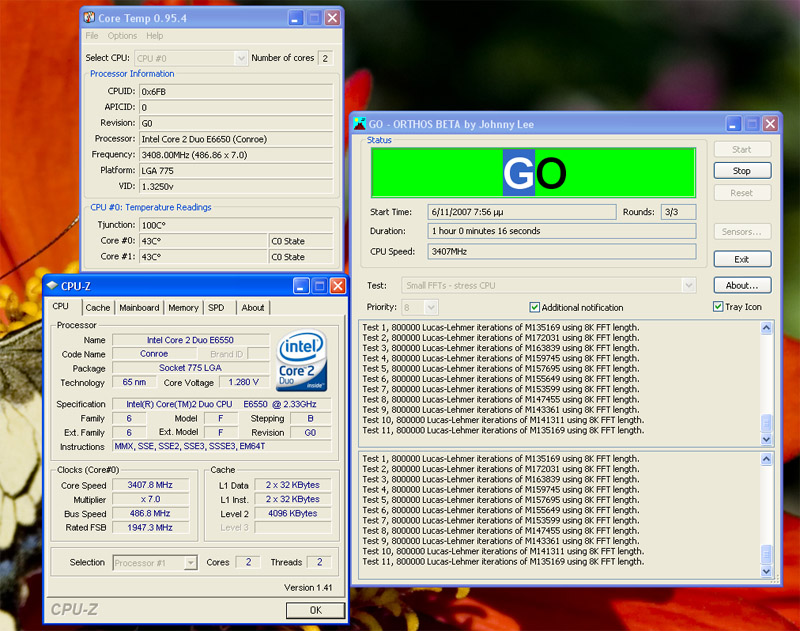Click the up arrow of the upper log scrollbar
Image resolution: width=800 pixels, height=631 pixels.
tap(766, 327)
